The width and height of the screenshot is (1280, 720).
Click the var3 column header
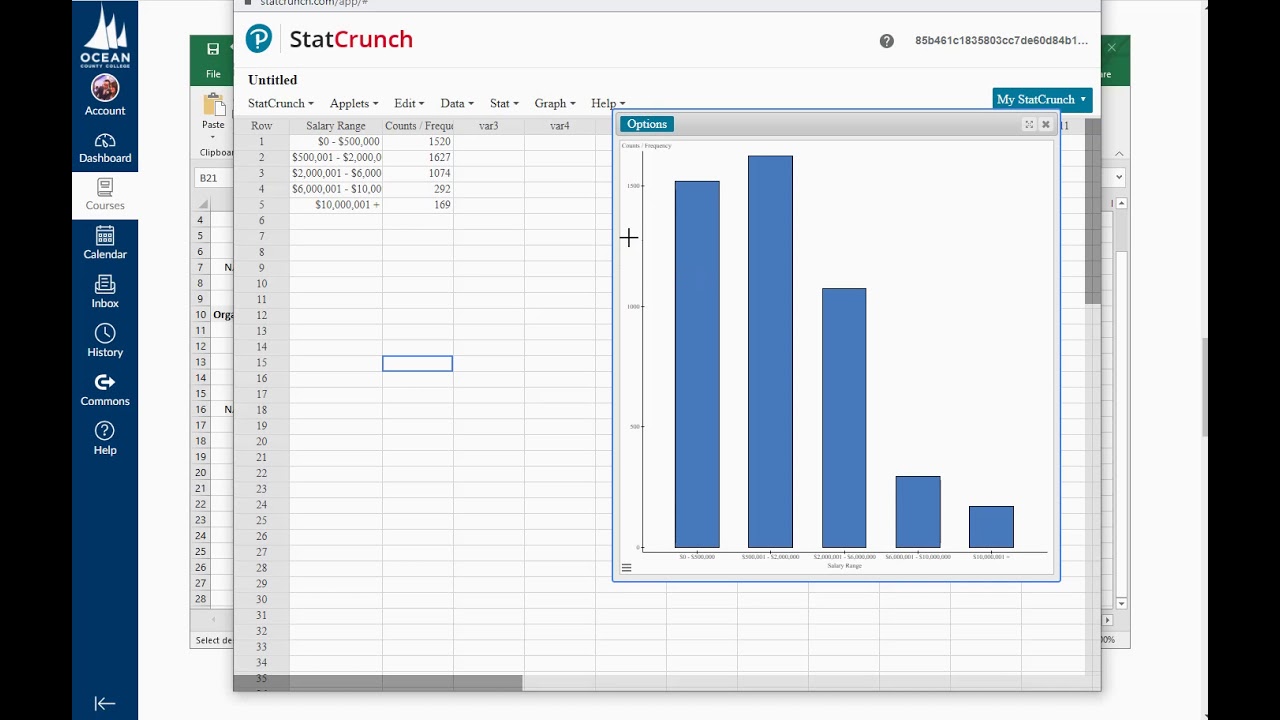point(489,126)
